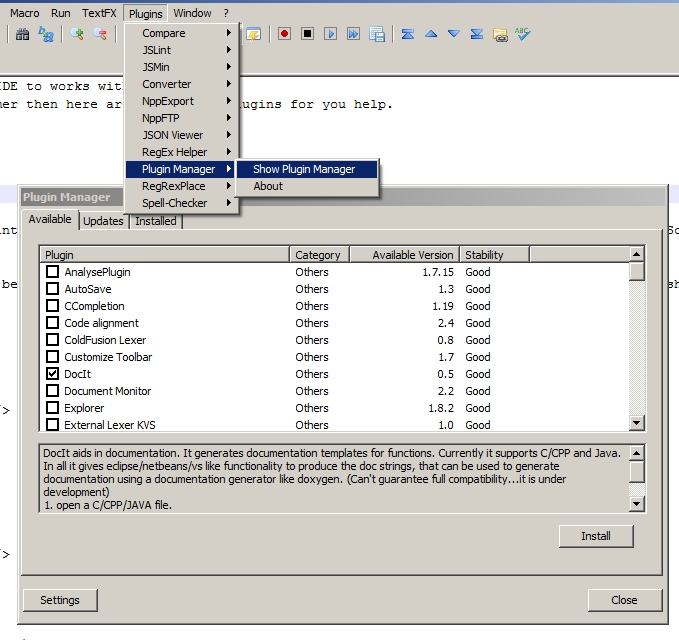Click the plugin list scrollbar thumb

(636, 272)
